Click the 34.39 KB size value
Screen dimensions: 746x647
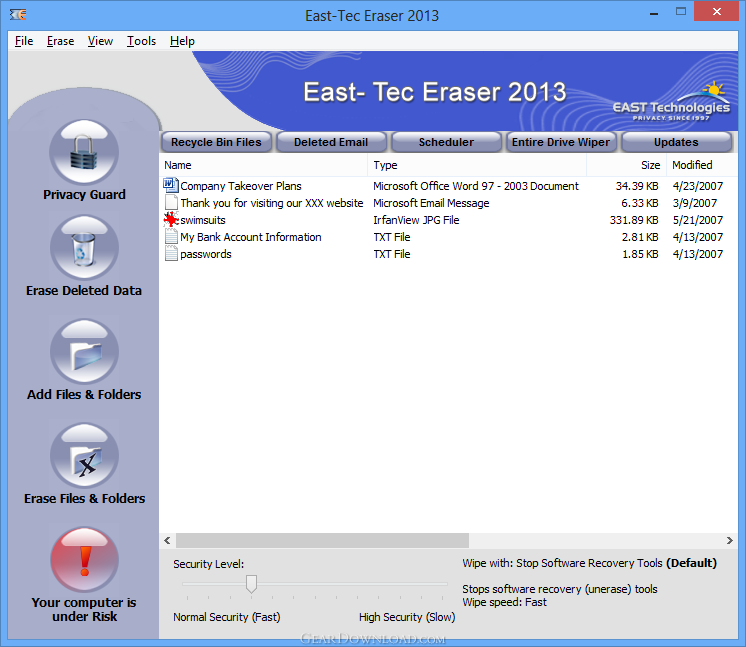click(x=637, y=186)
